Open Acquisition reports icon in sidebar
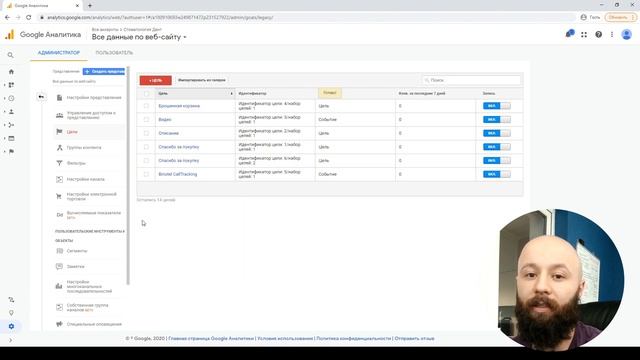 [x=11, y=125]
